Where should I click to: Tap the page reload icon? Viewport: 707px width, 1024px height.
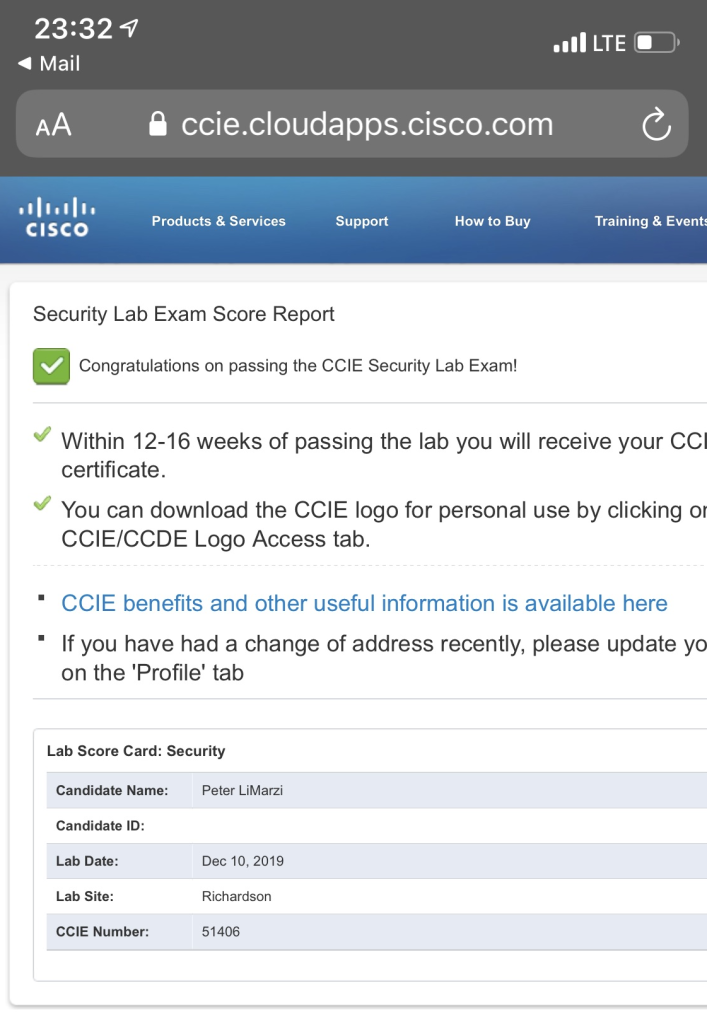(x=655, y=125)
